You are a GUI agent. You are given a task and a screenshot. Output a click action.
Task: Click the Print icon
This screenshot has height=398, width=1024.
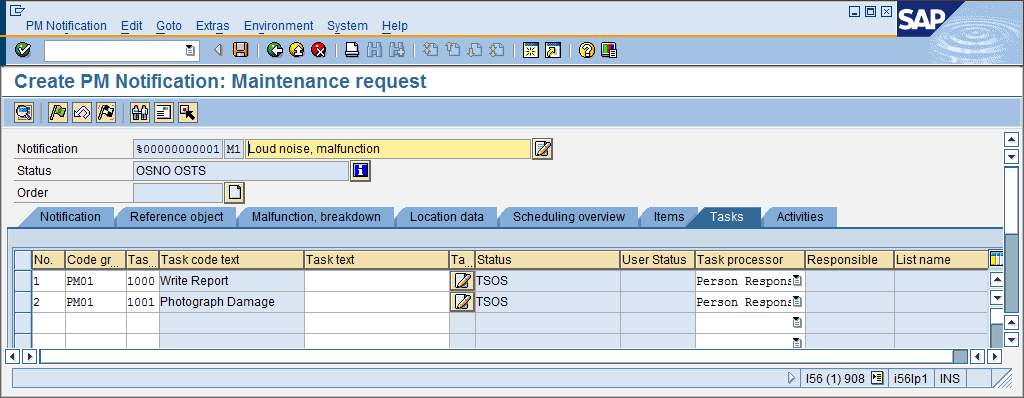tap(352, 50)
